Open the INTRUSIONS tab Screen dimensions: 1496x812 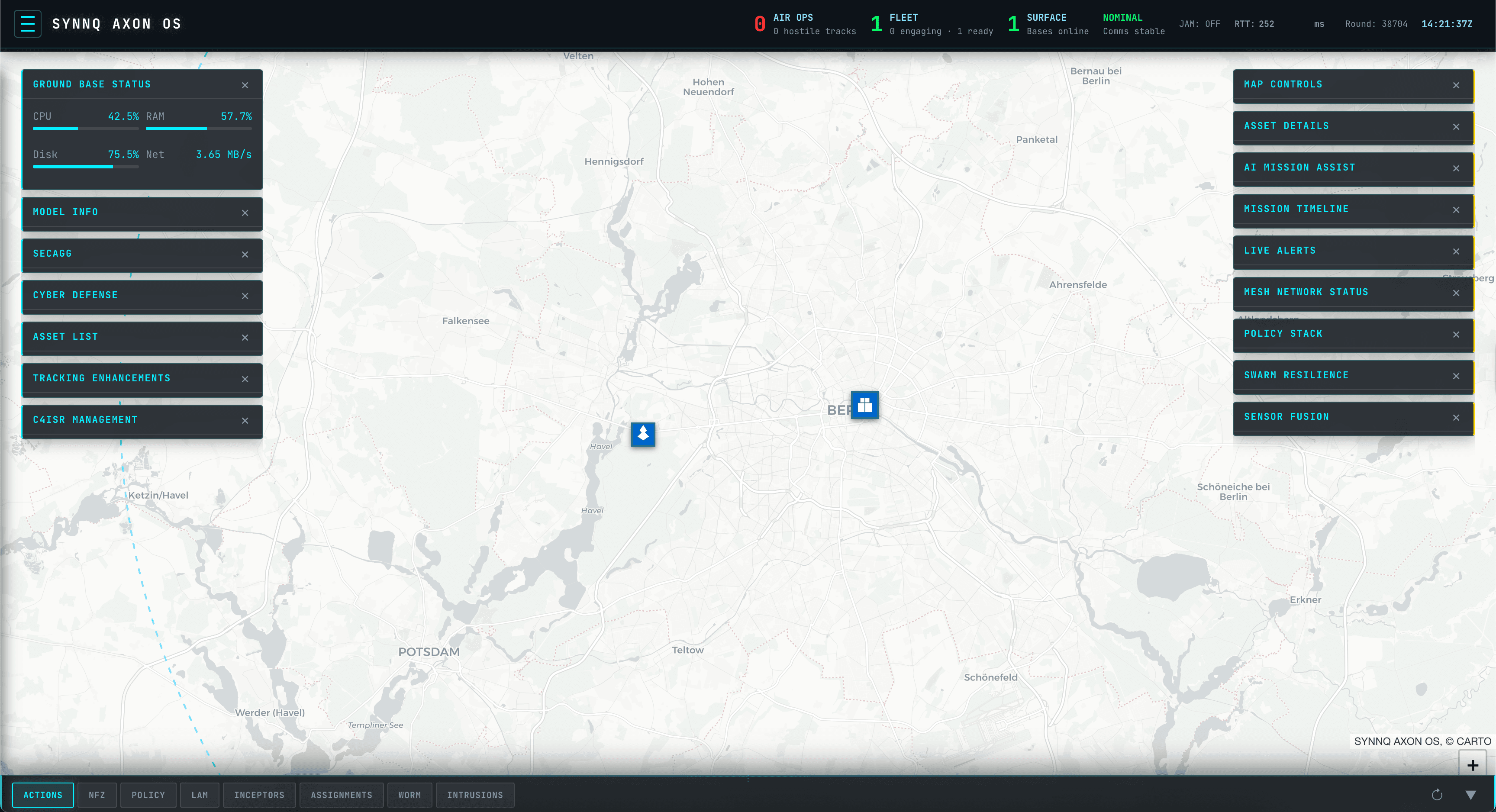tap(475, 795)
